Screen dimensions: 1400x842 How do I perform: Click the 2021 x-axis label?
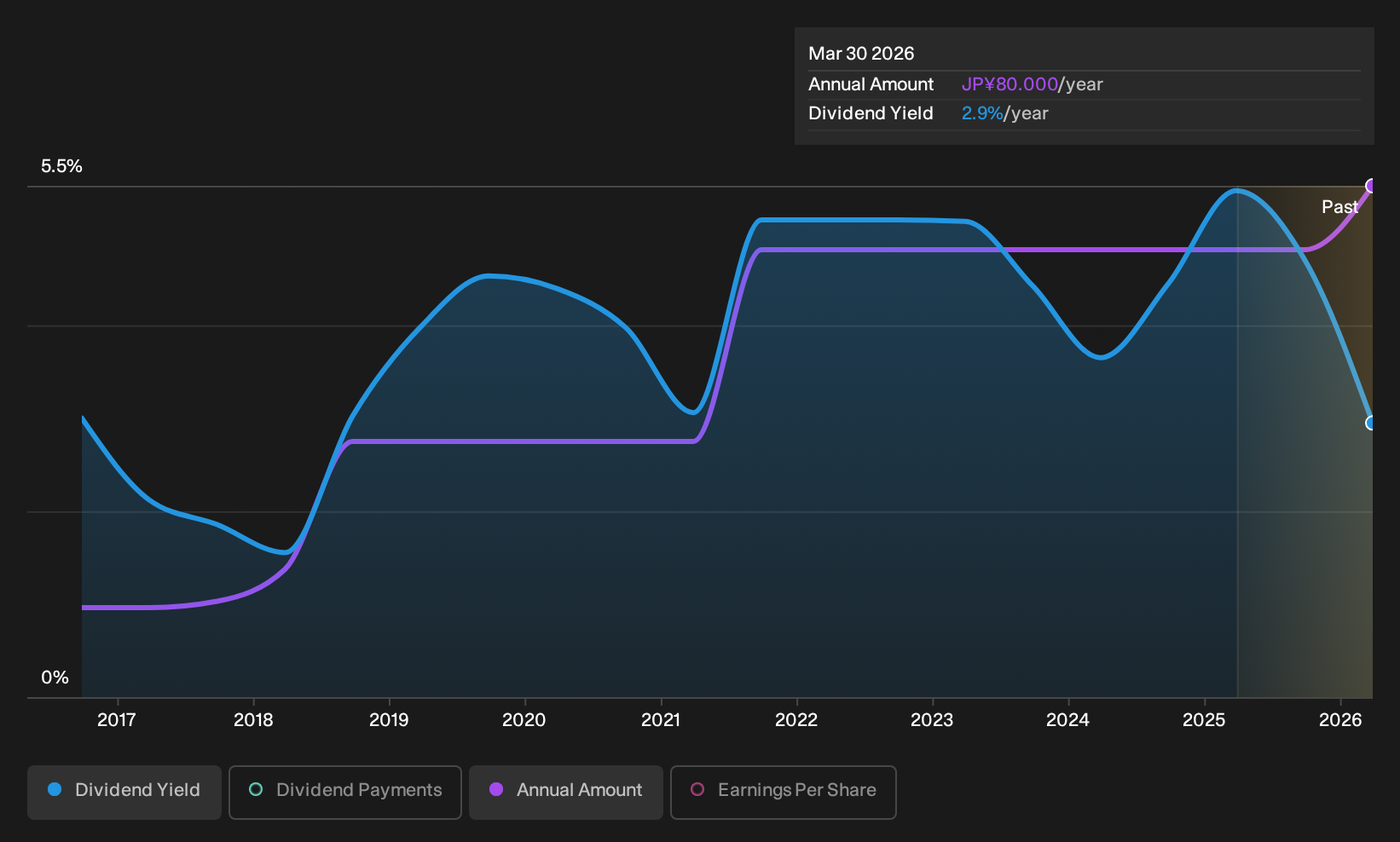tap(661, 720)
